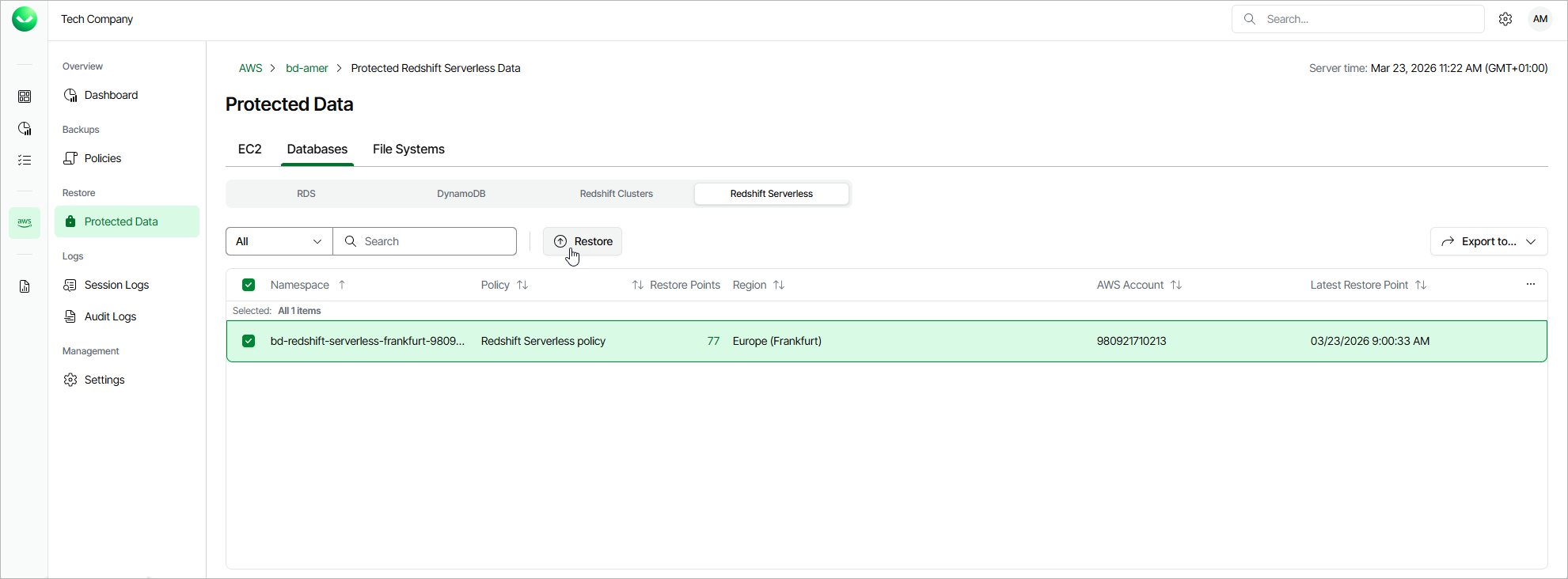Sort the table by Restore Points column
Screen dimensions: 1568x579
click(676, 285)
